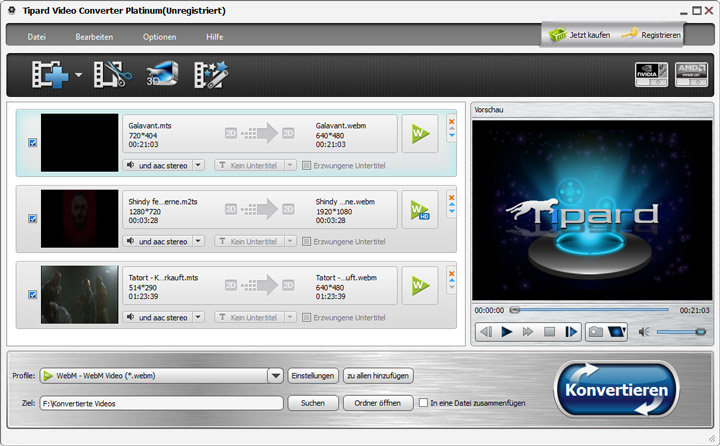The image size is (720, 446).
Task: Uncheck the Shindy file checkbox
Action: (33, 219)
